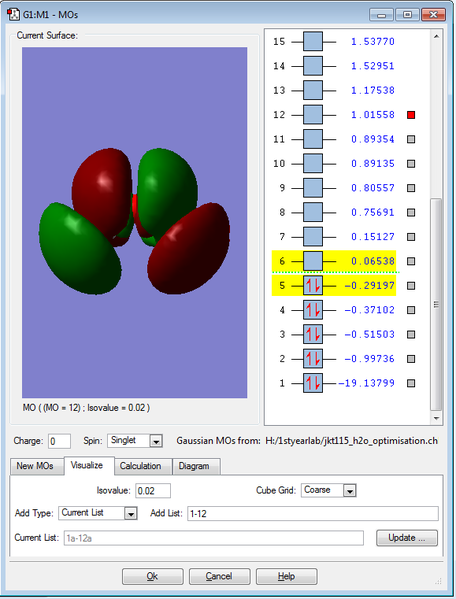
Task: Toggle surface marker for orbital 4
Action: pyautogui.click(x=411, y=310)
